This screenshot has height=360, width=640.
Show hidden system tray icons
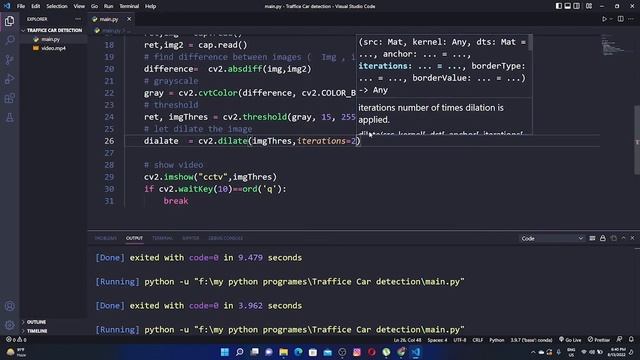point(533,352)
